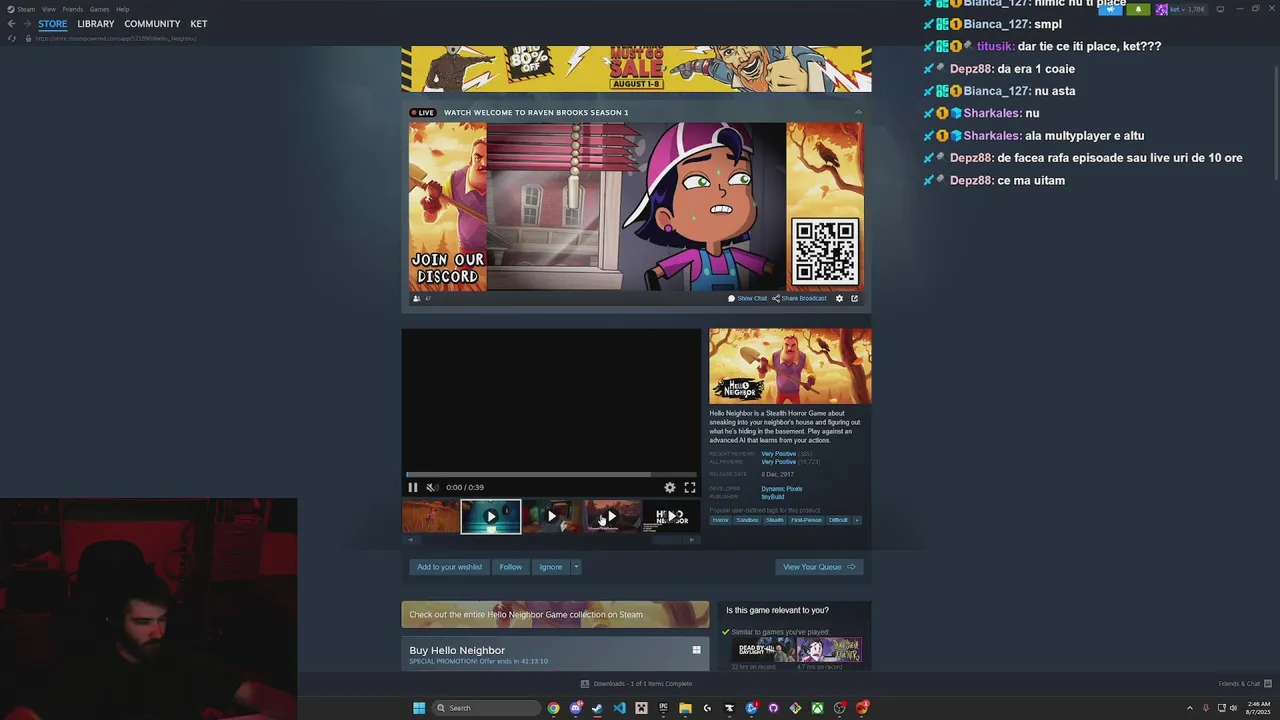Click Share Broadcast link
Image resolution: width=1280 pixels, height=720 pixels.
799,298
